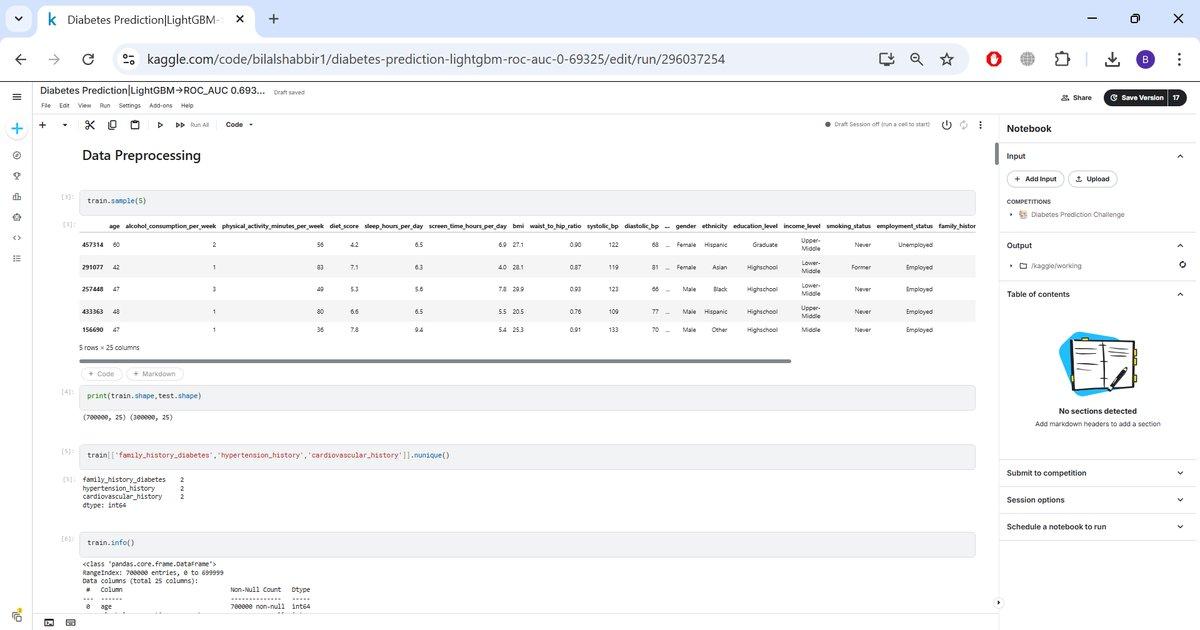
Task: Open the compass Home icon in sidebar
Action: [x=16, y=155]
